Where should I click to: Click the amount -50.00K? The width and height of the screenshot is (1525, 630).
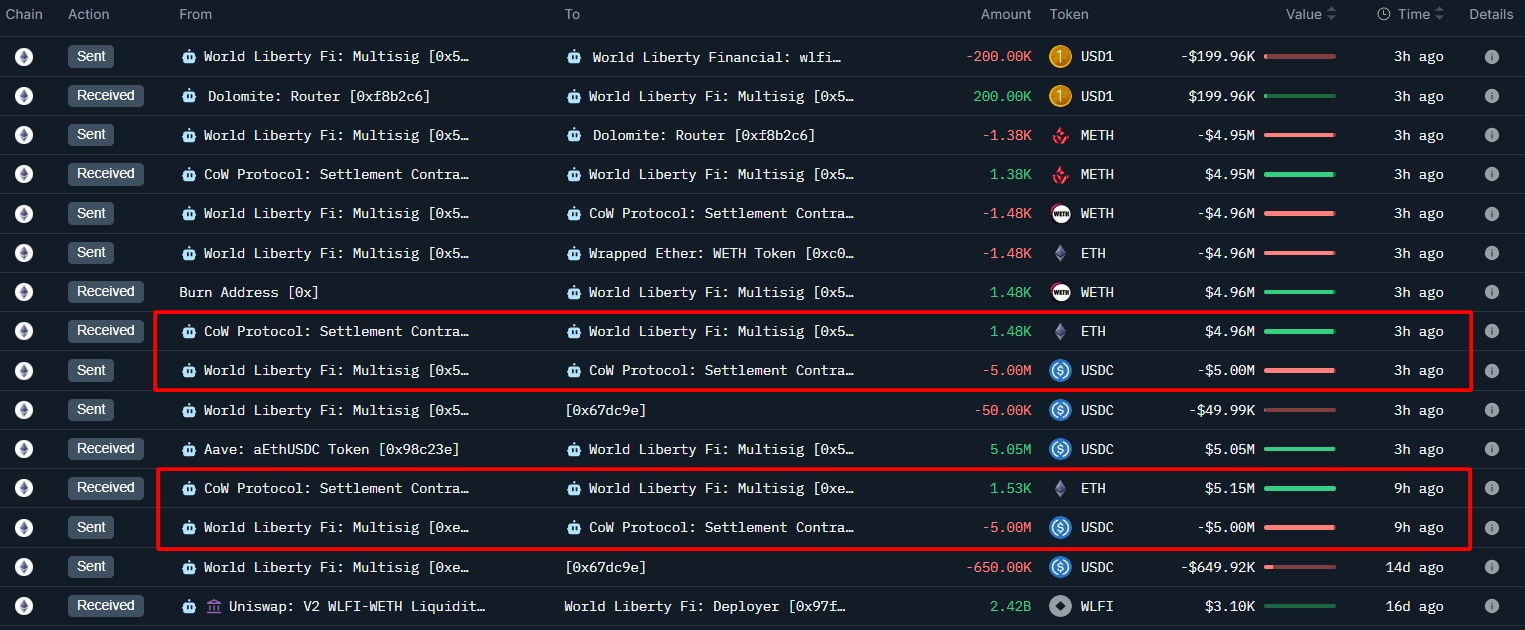point(1003,410)
